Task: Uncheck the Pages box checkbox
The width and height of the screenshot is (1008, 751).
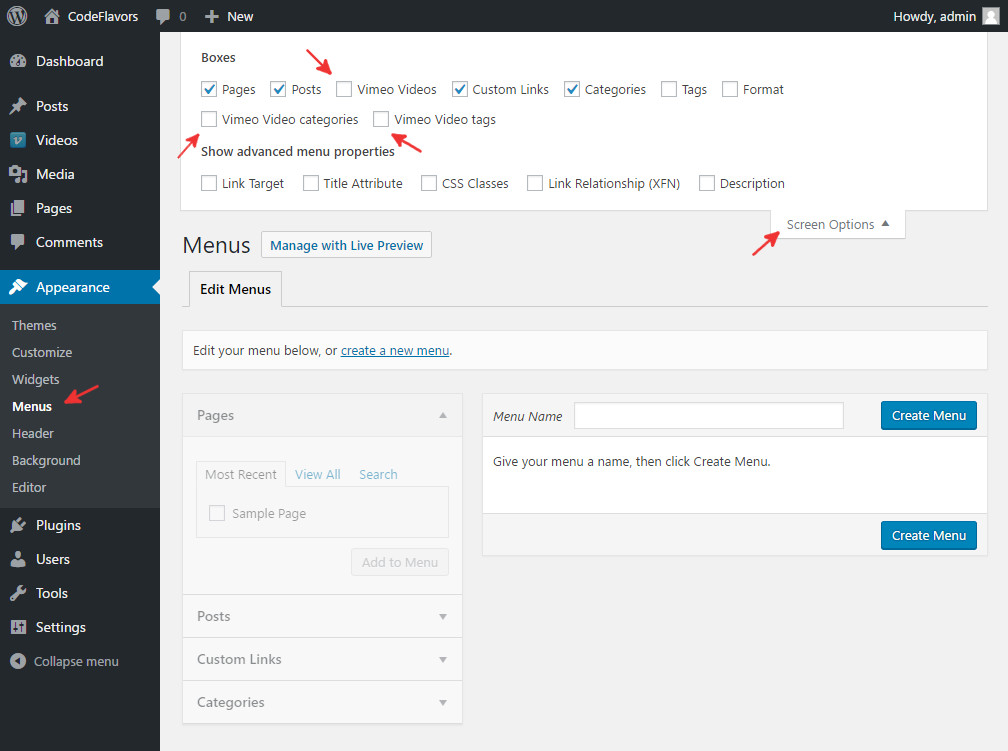Action: pos(209,89)
